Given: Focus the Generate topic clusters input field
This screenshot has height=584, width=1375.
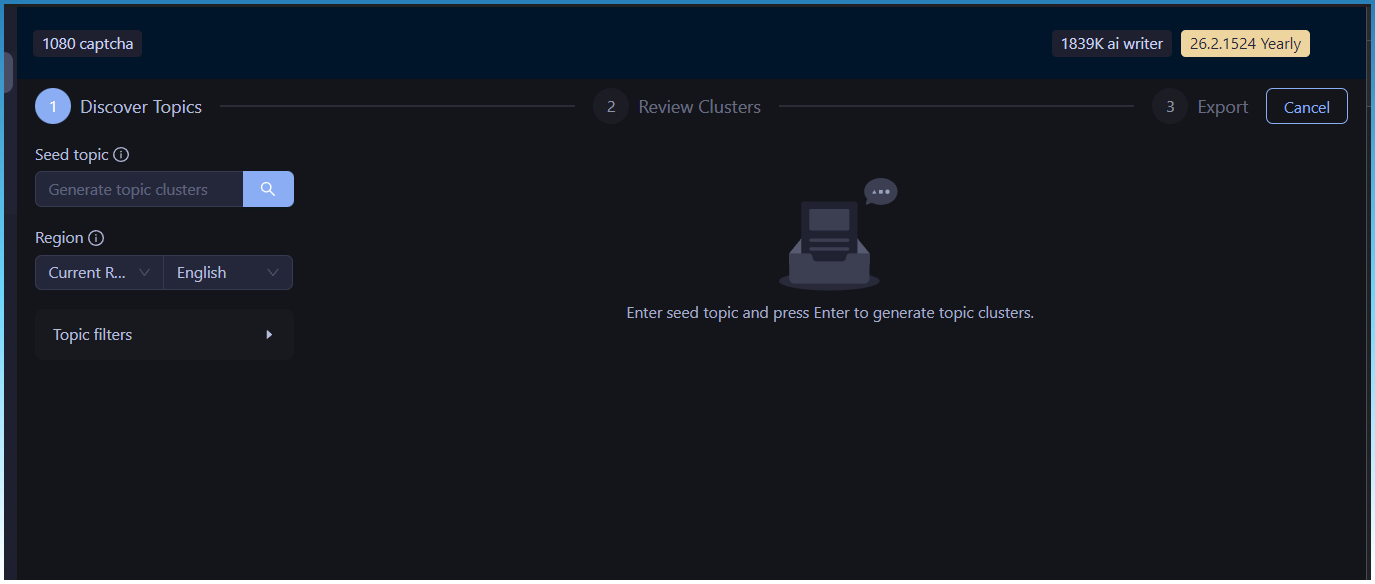Looking at the screenshot, I should 139,189.
